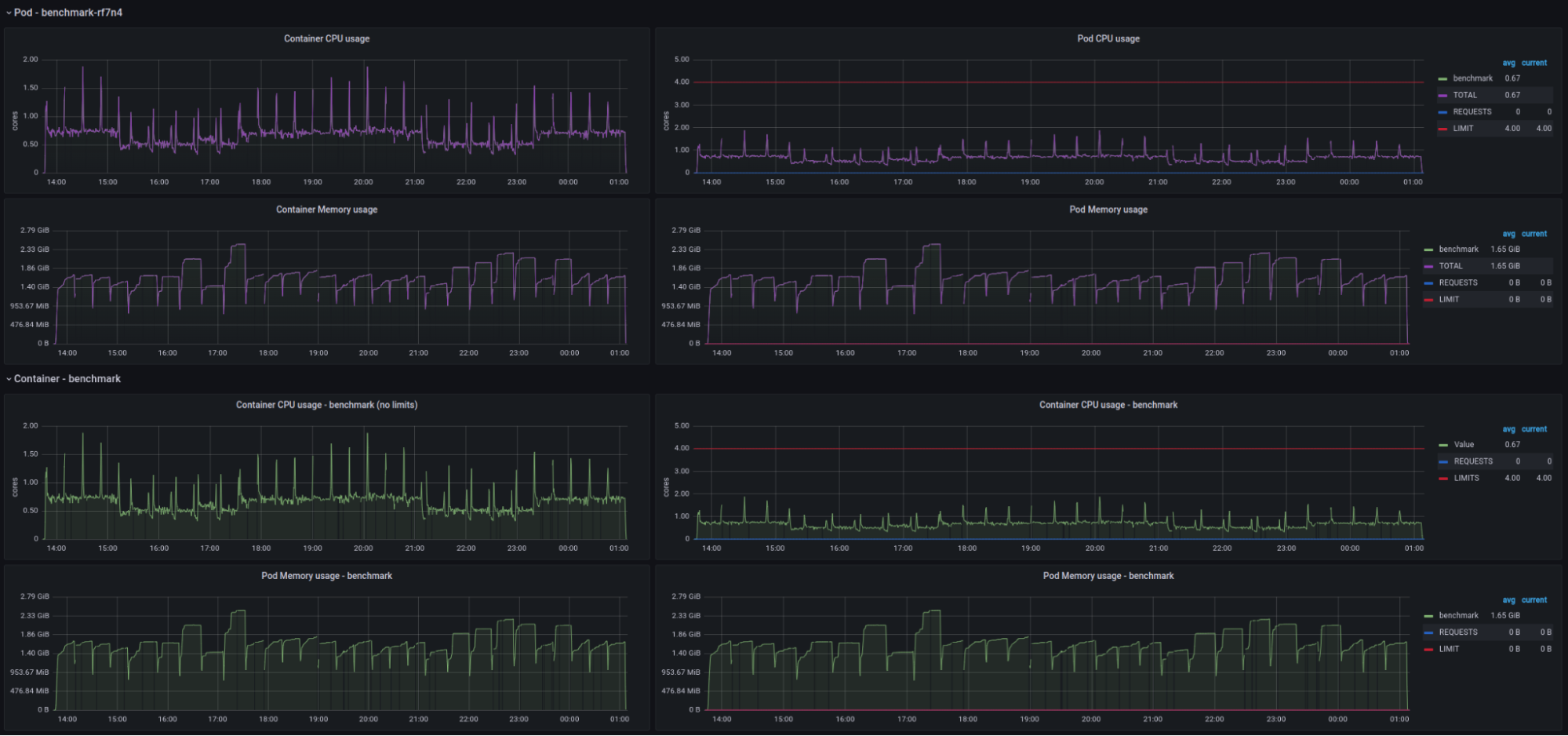Click blue REQUESTS swatch in Container CPU usage - benchmark legend
Image resolution: width=1568 pixels, height=736 pixels.
coord(1443,462)
